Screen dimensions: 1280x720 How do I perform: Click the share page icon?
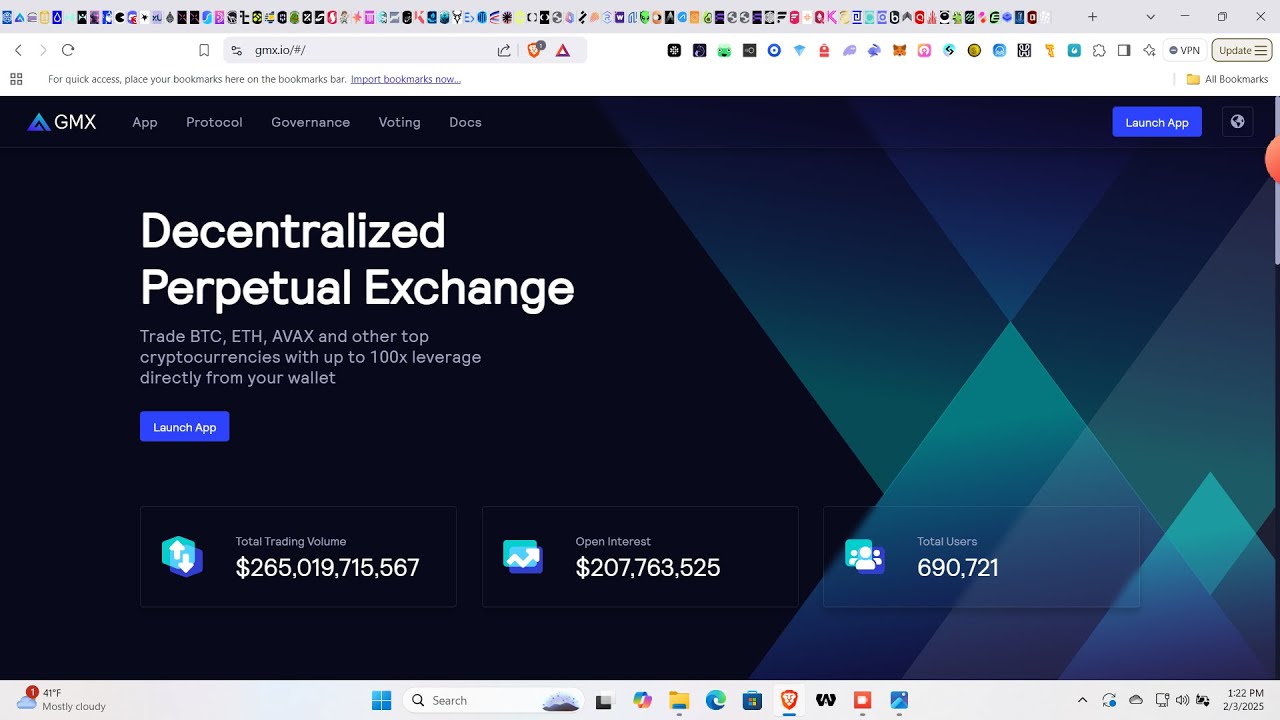click(x=504, y=50)
